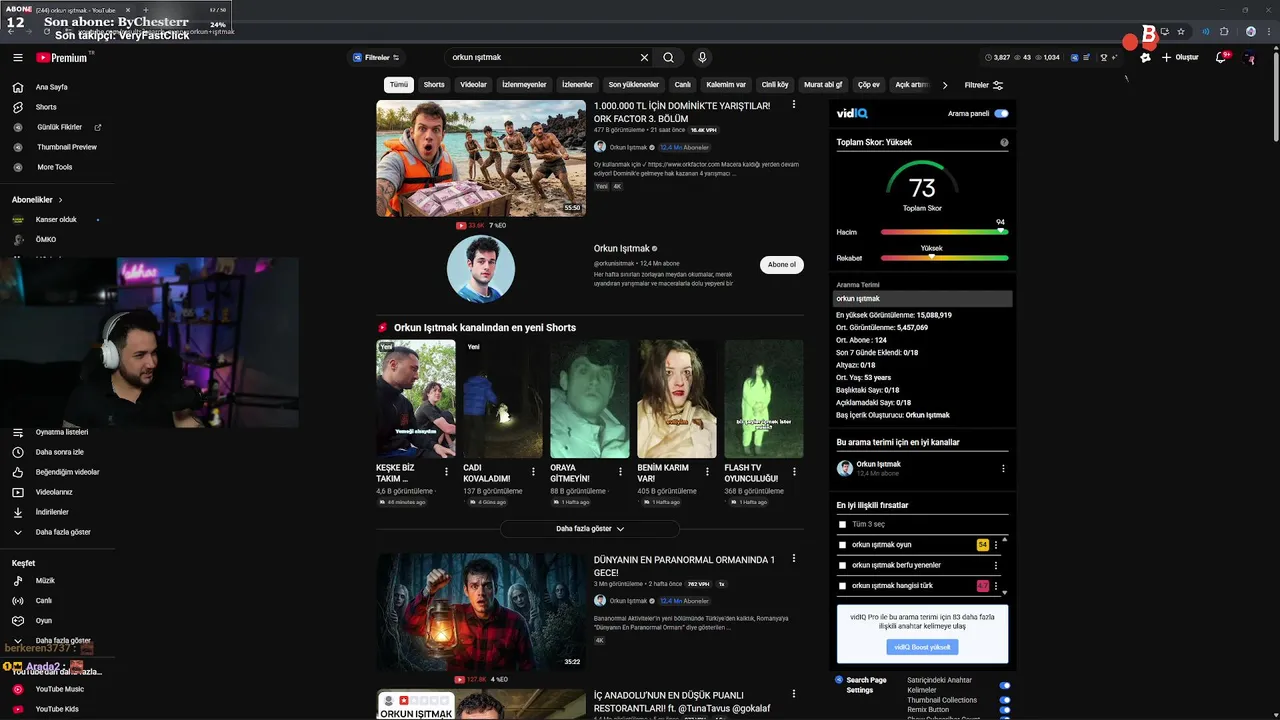
Task: Open Günlük Fikirler external link icon
Action: pyautogui.click(x=98, y=127)
